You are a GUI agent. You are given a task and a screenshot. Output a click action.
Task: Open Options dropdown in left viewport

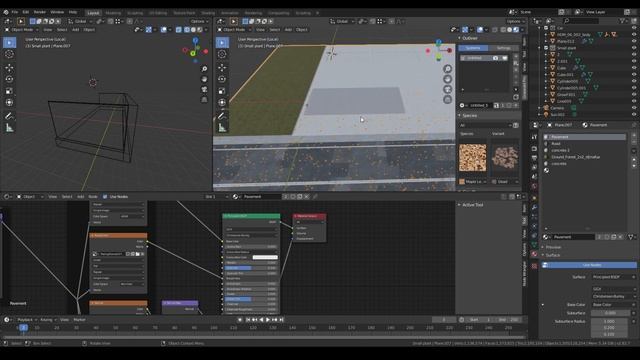(199, 21)
